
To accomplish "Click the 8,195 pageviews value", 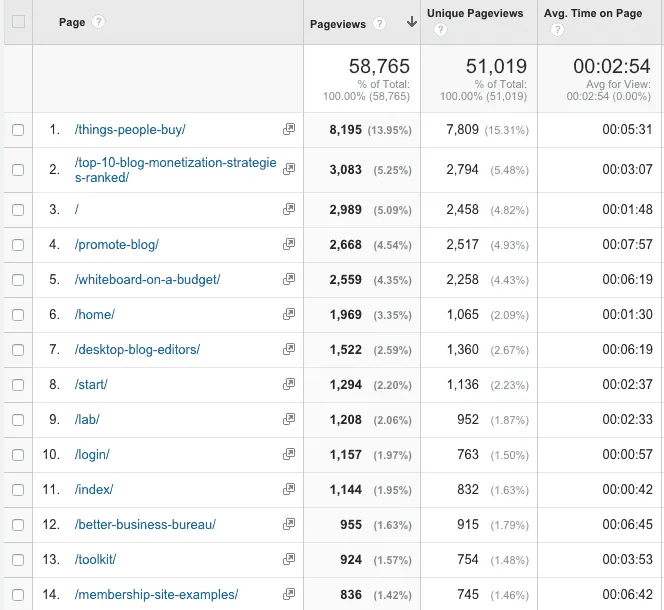I will click(346, 130).
